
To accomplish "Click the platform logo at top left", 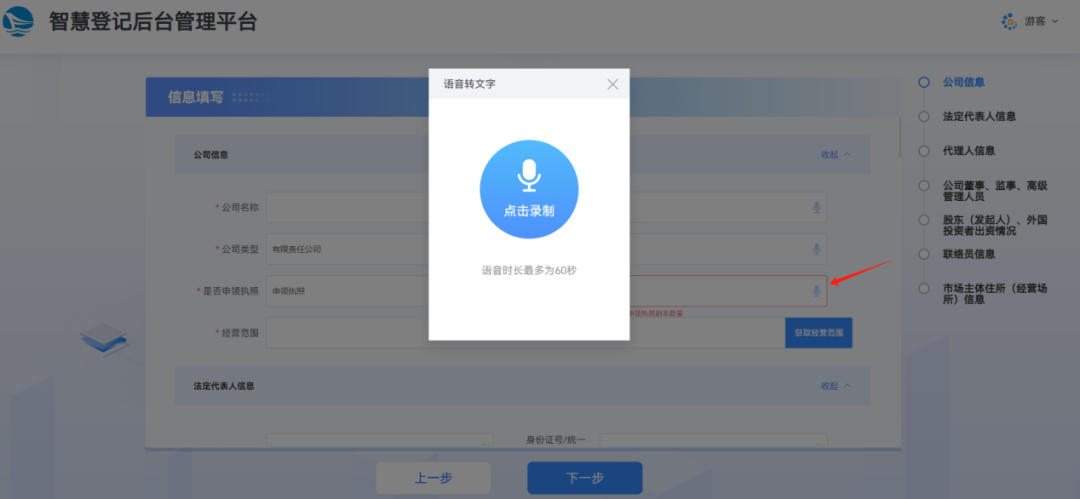I will coord(20,21).
